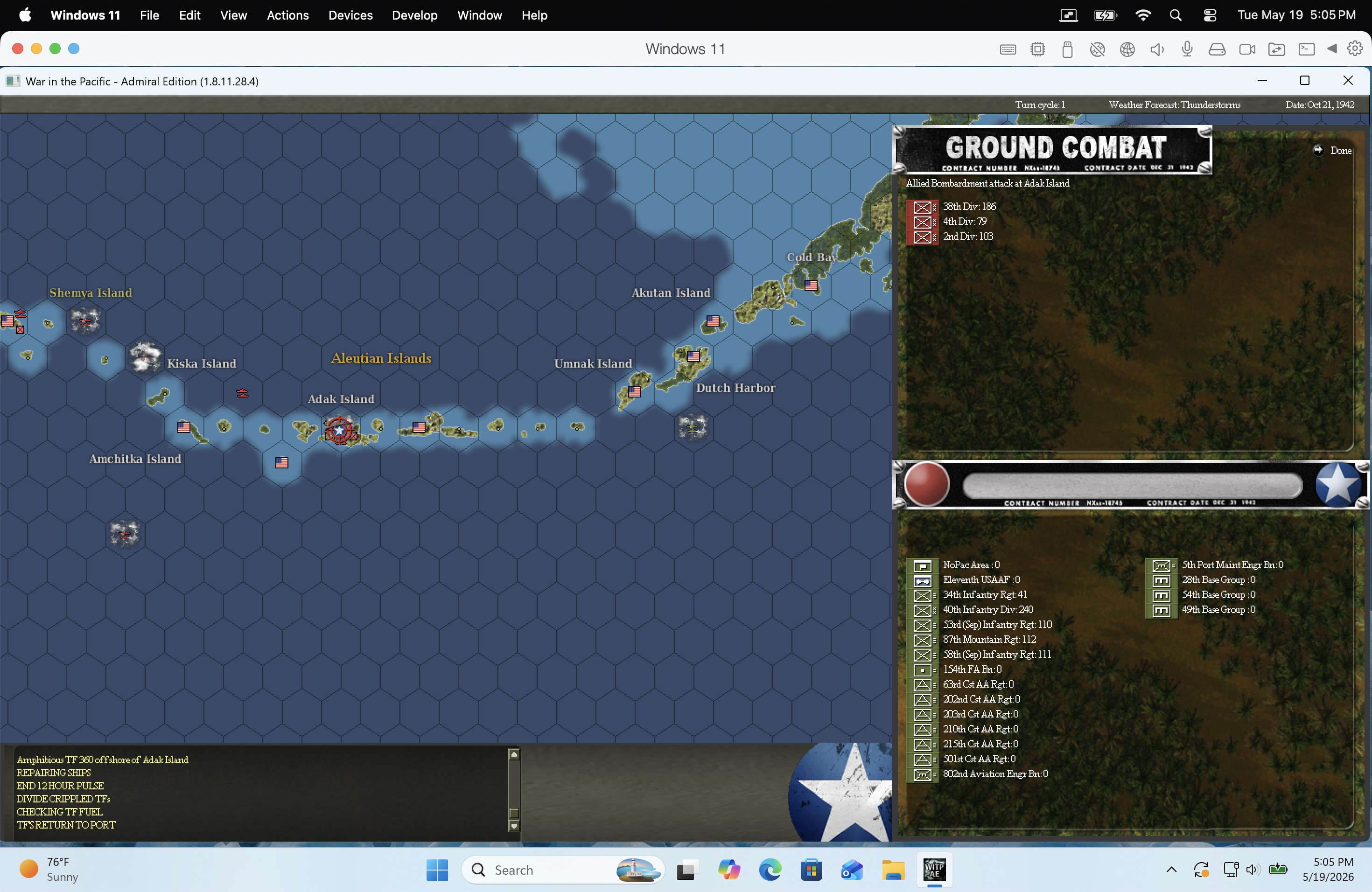Image resolution: width=1372 pixels, height=892 pixels.
Task: Open the weather widget showing 76°F Sunny
Action: 49,870
